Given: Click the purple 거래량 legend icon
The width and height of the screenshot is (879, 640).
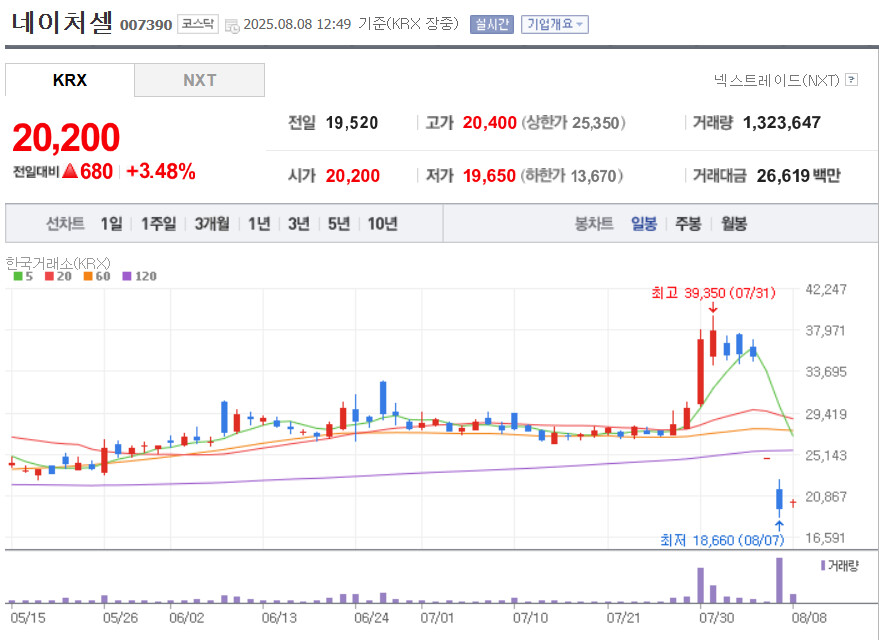Looking at the screenshot, I should coord(822,565).
